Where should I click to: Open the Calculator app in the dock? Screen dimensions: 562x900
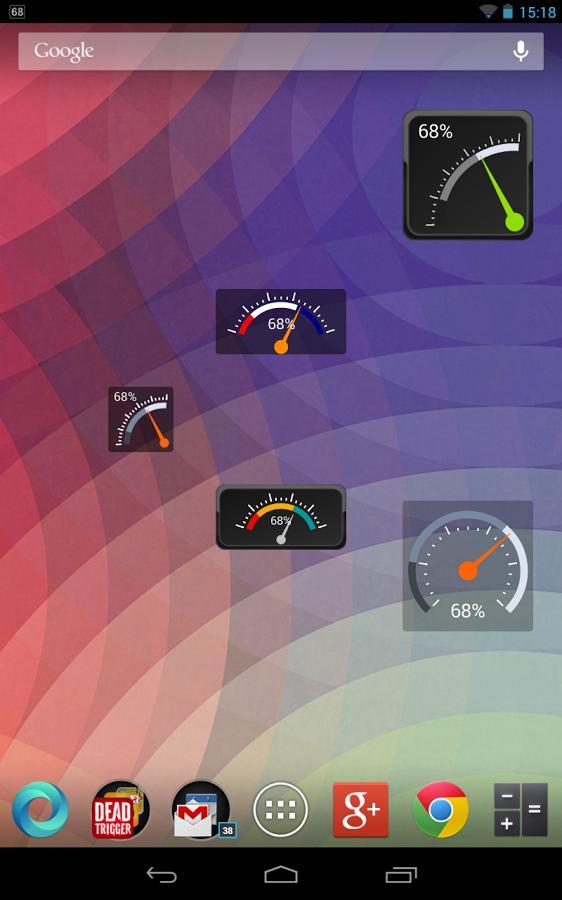(521, 809)
